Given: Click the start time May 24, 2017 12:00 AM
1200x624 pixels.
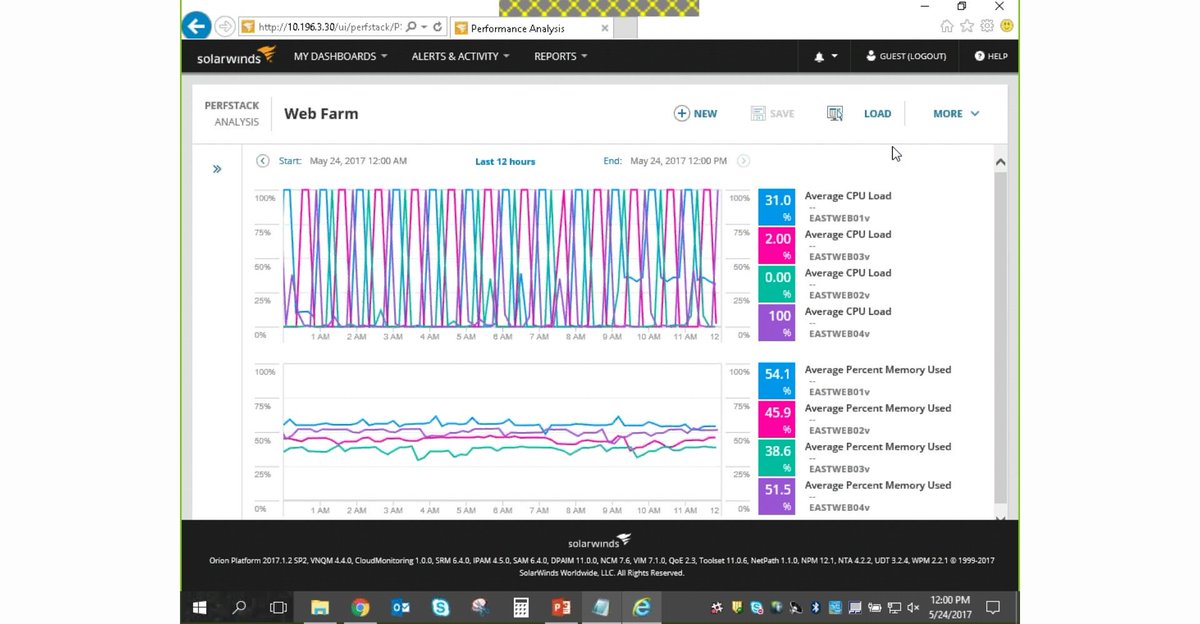Looking at the screenshot, I should [358, 161].
